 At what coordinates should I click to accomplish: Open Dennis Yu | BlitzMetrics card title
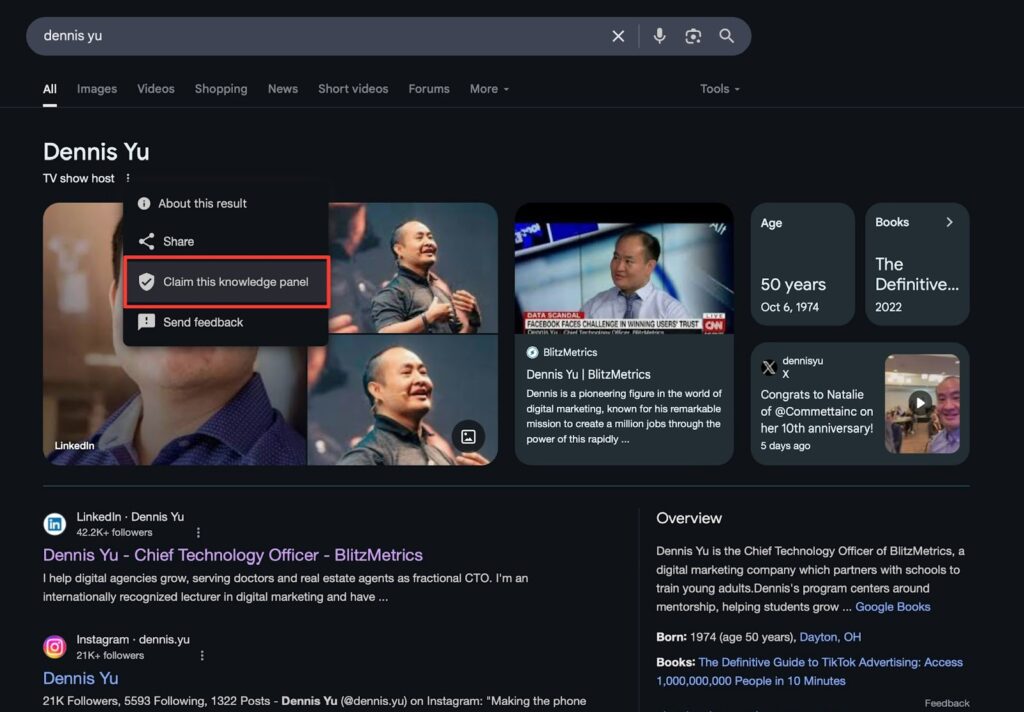(x=588, y=374)
